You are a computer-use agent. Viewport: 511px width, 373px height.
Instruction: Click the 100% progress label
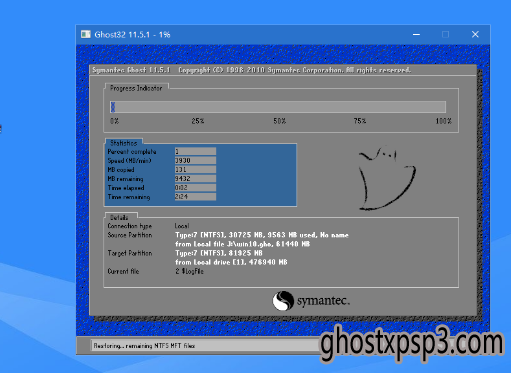point(443,121)
